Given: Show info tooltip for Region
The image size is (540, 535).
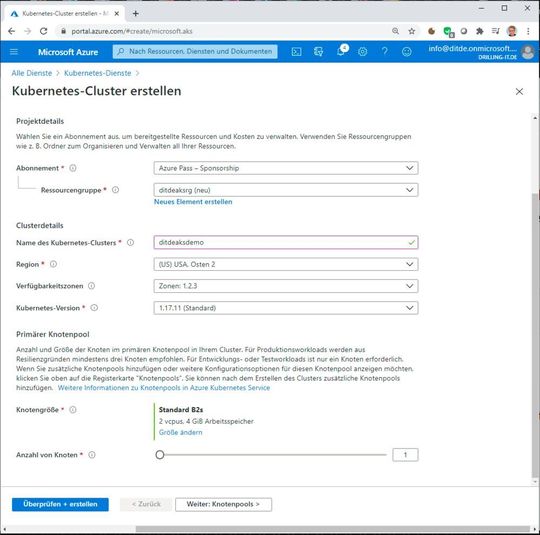Looking at the screenshot, I should (53, 264).
